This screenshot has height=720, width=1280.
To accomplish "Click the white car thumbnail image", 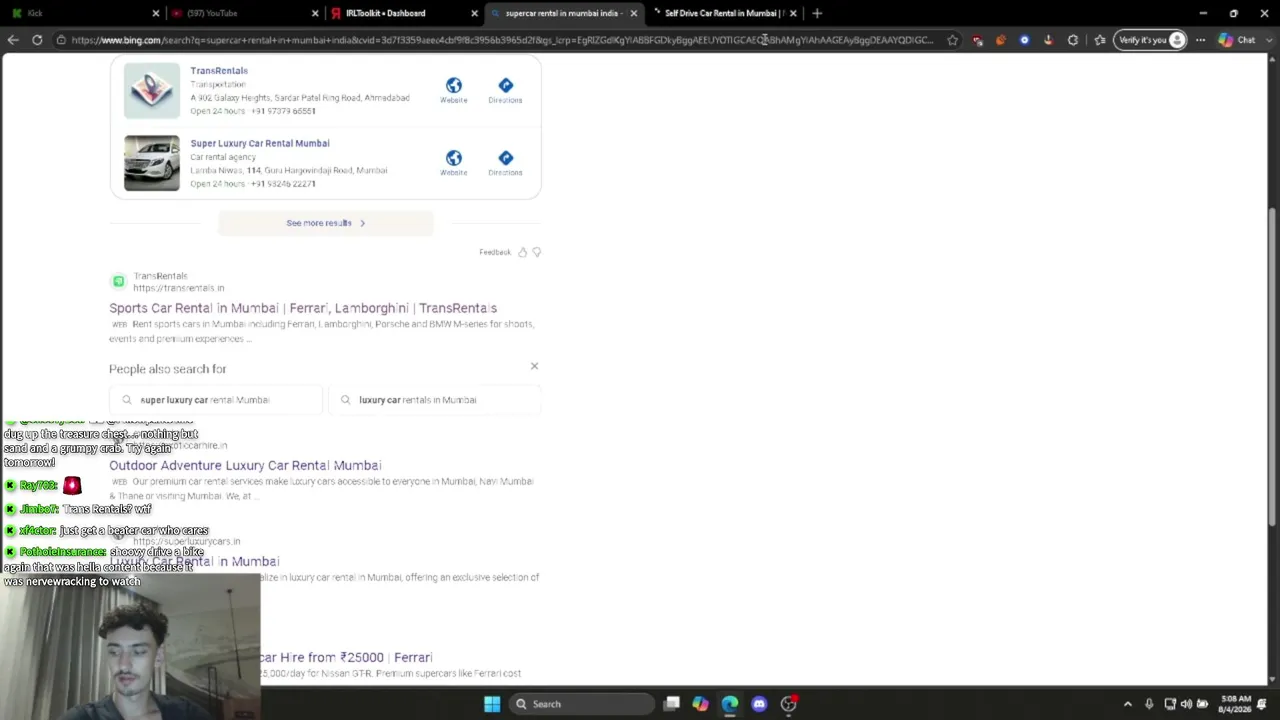I will (152, 163).
